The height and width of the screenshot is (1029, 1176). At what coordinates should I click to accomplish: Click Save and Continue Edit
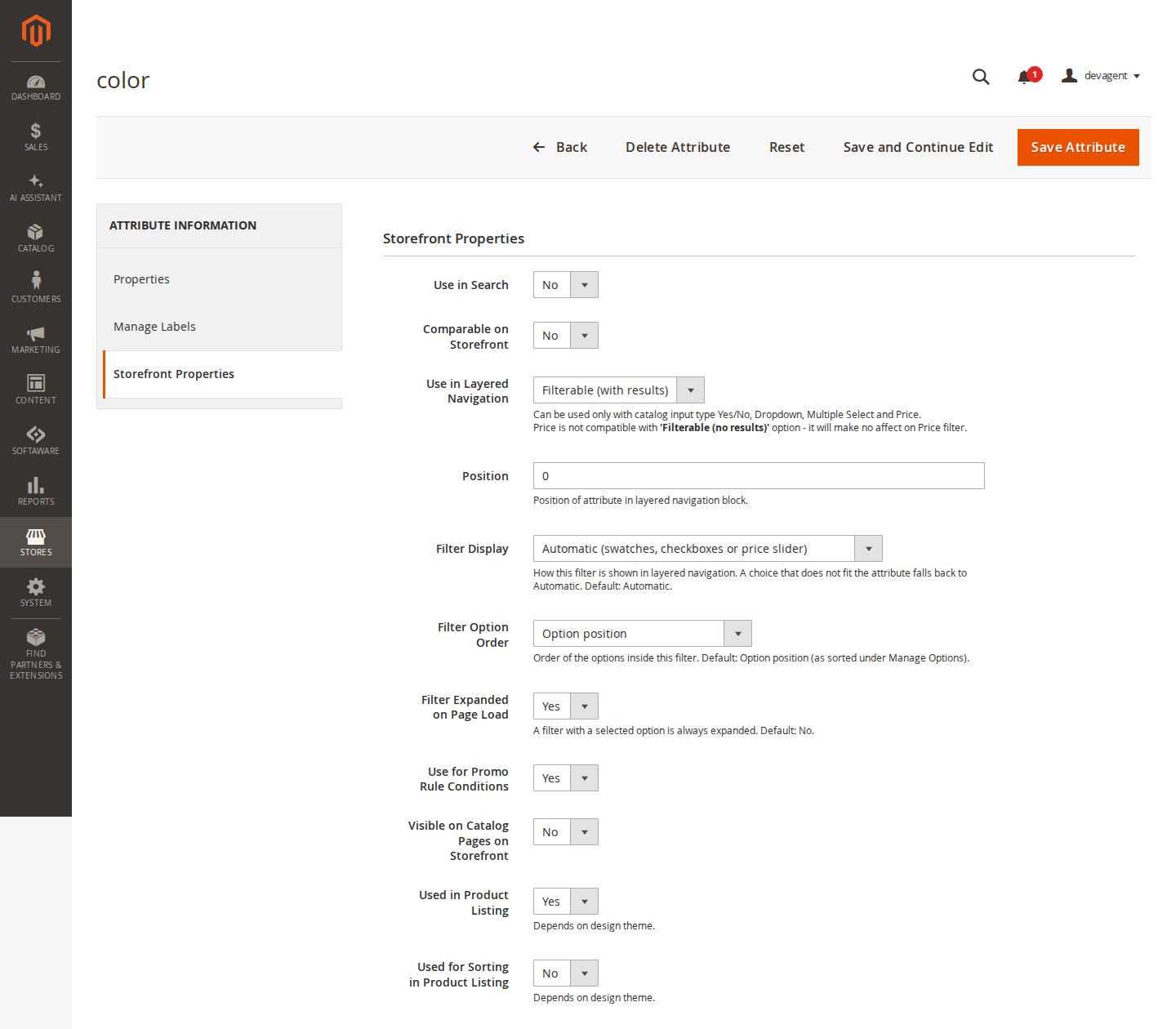(x=918, y=147)
